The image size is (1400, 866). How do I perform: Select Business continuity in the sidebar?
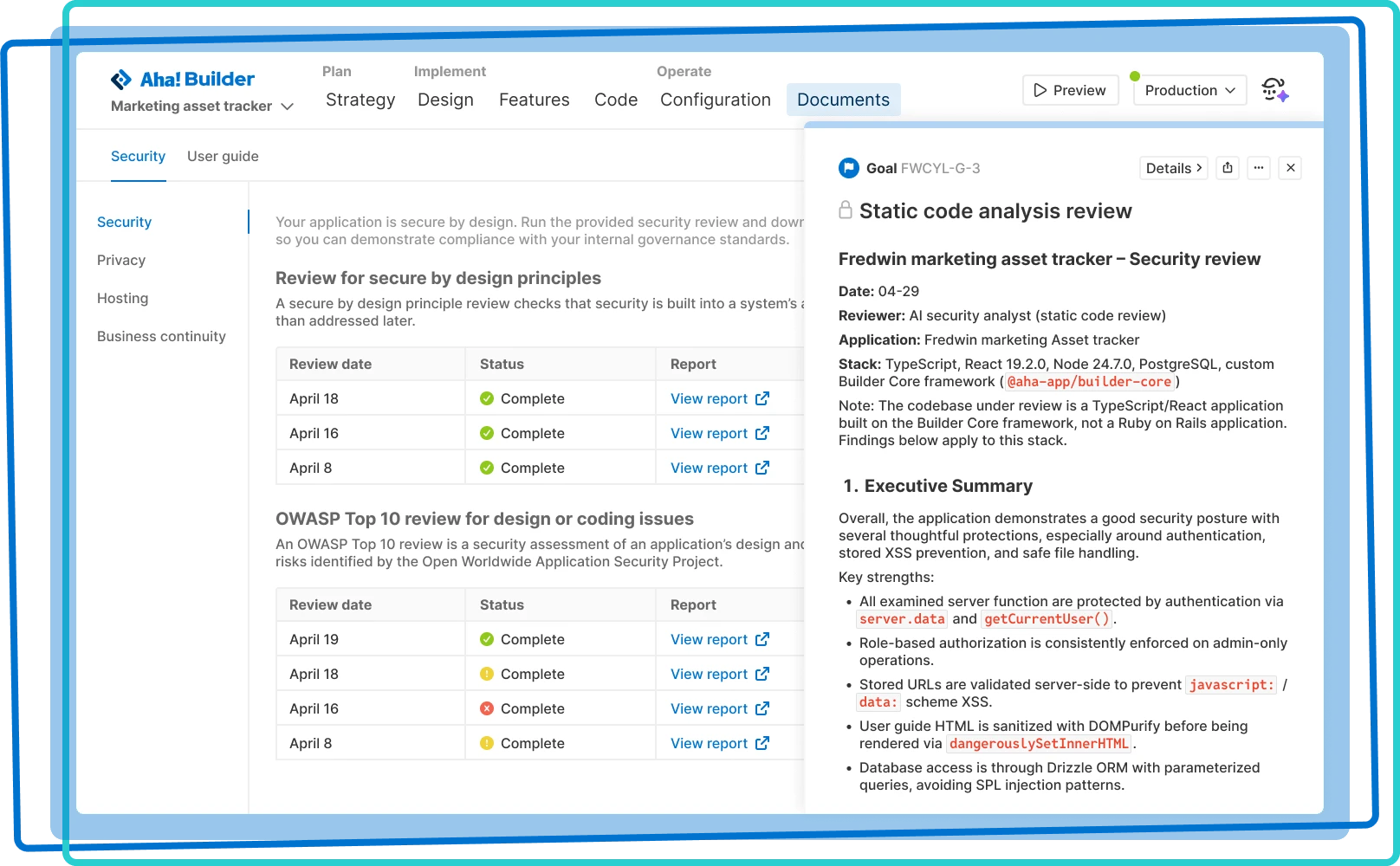tap(161, 336)
